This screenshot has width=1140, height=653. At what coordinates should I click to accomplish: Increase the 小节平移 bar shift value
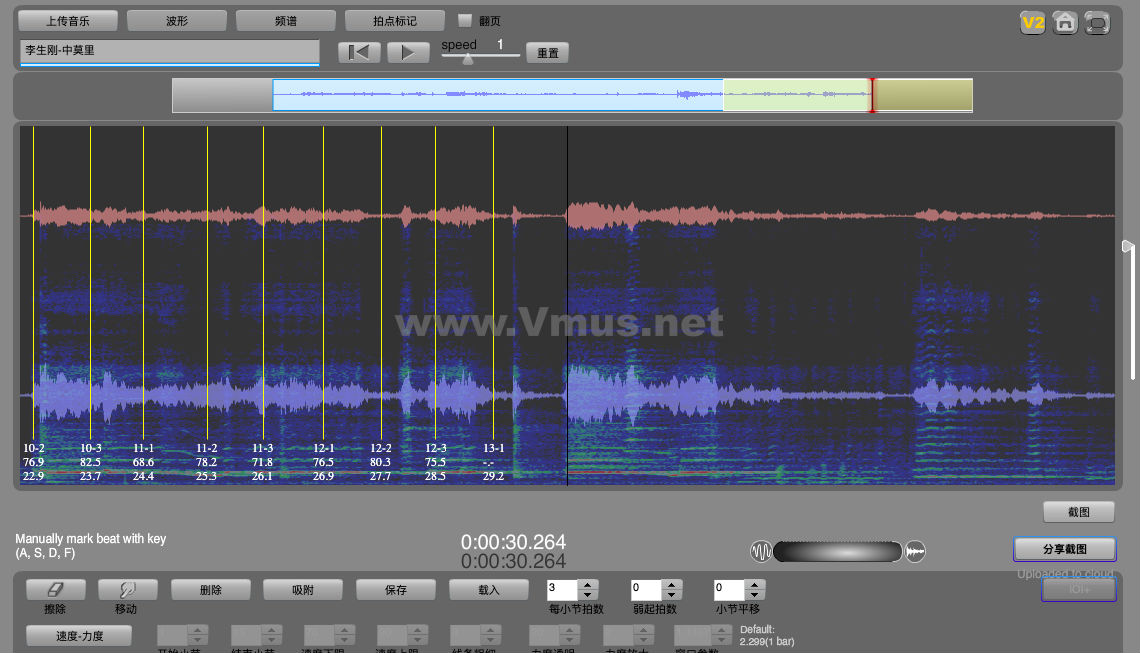(755, 584)
